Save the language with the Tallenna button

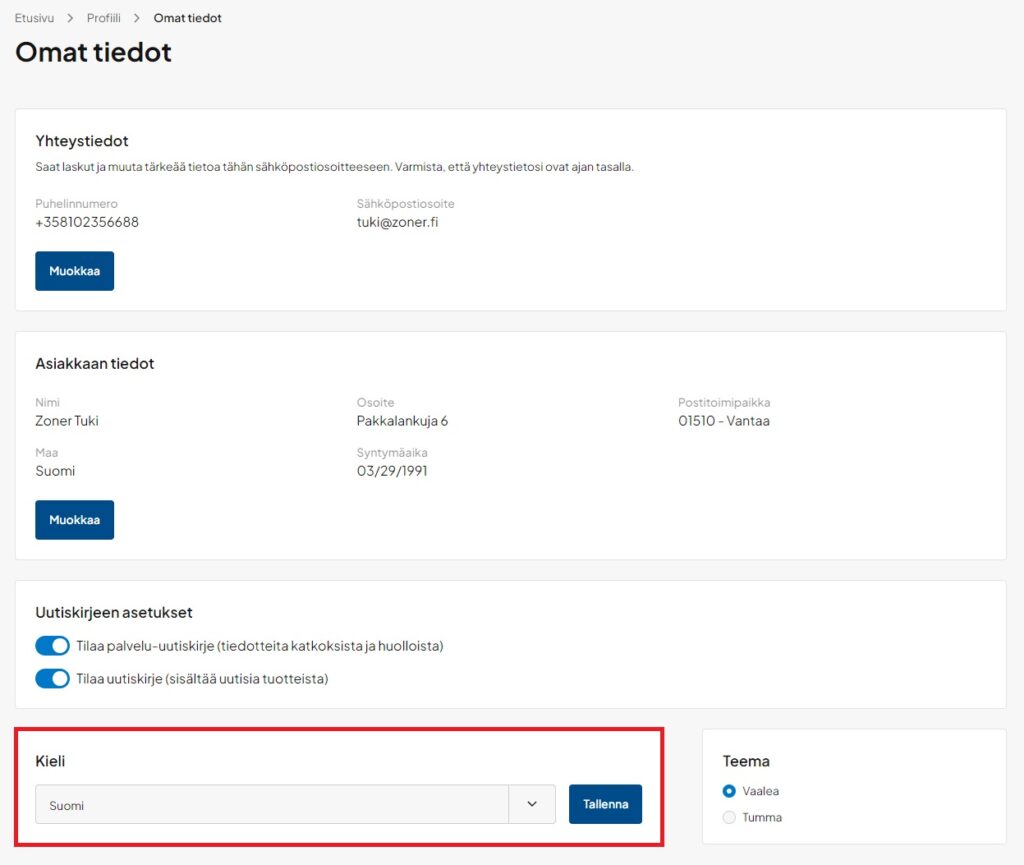(x=605, y=804)
